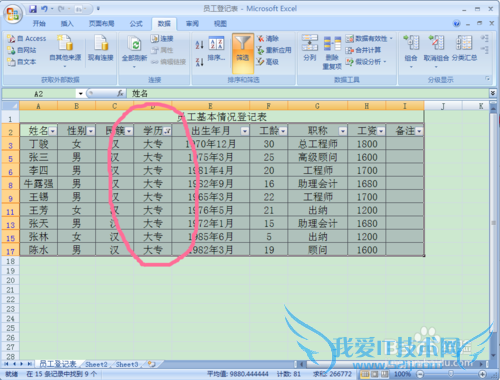Open active filter dropdown on 学历

[x=167, y=131]
